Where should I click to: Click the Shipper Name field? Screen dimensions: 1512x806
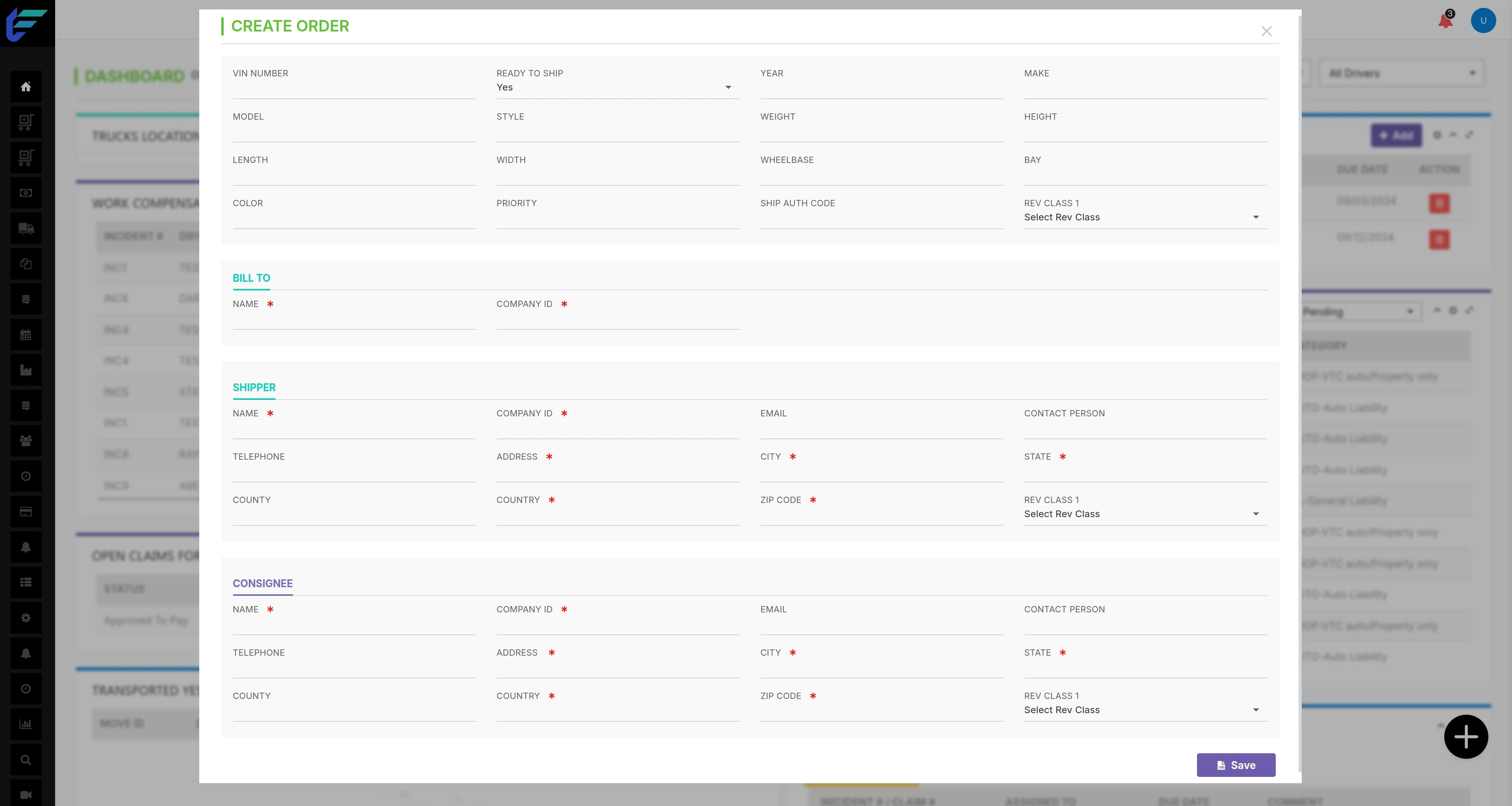coord(354,429)
